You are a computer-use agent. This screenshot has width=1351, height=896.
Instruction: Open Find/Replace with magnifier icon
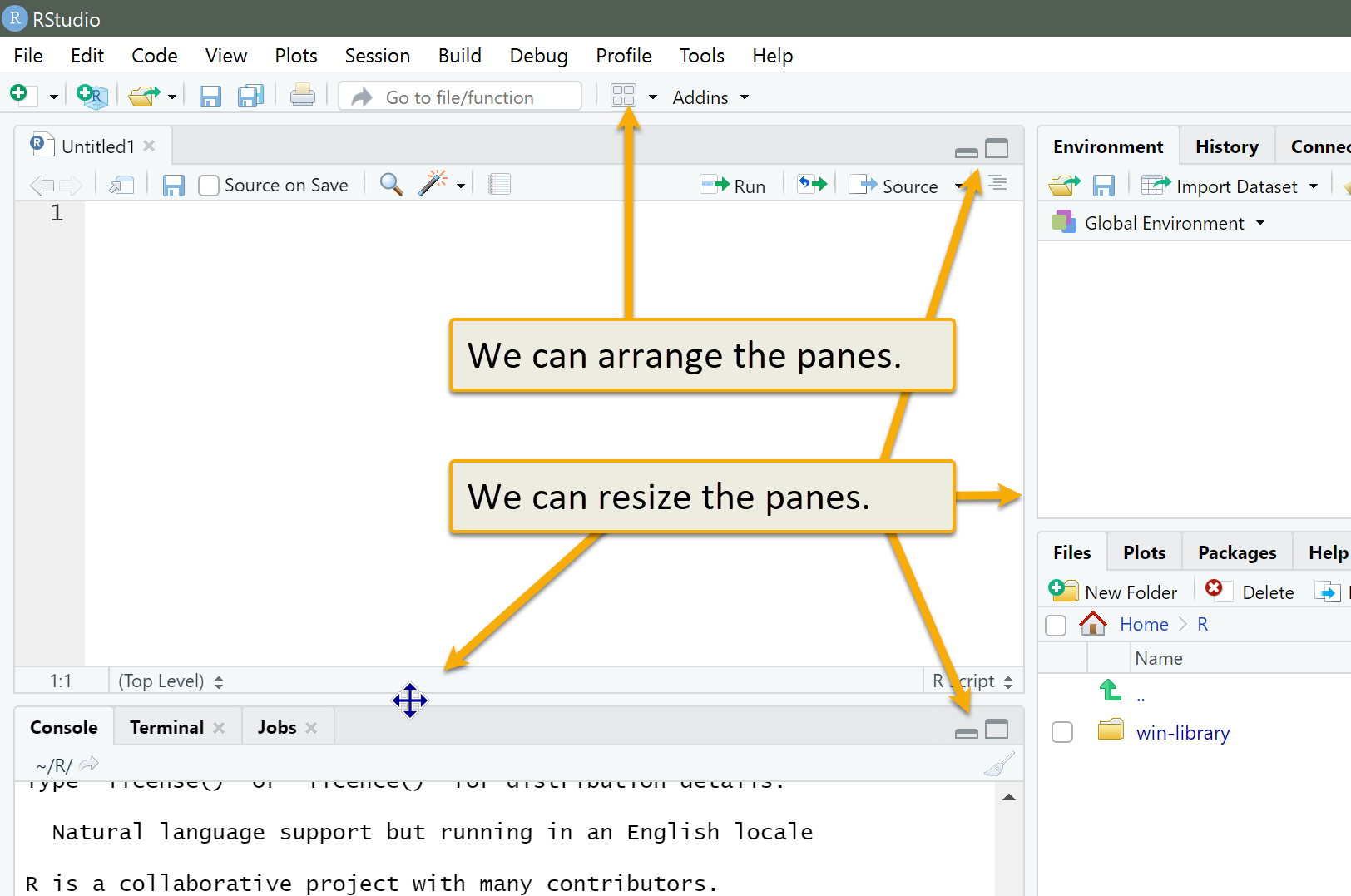click(x=392, y=185)
